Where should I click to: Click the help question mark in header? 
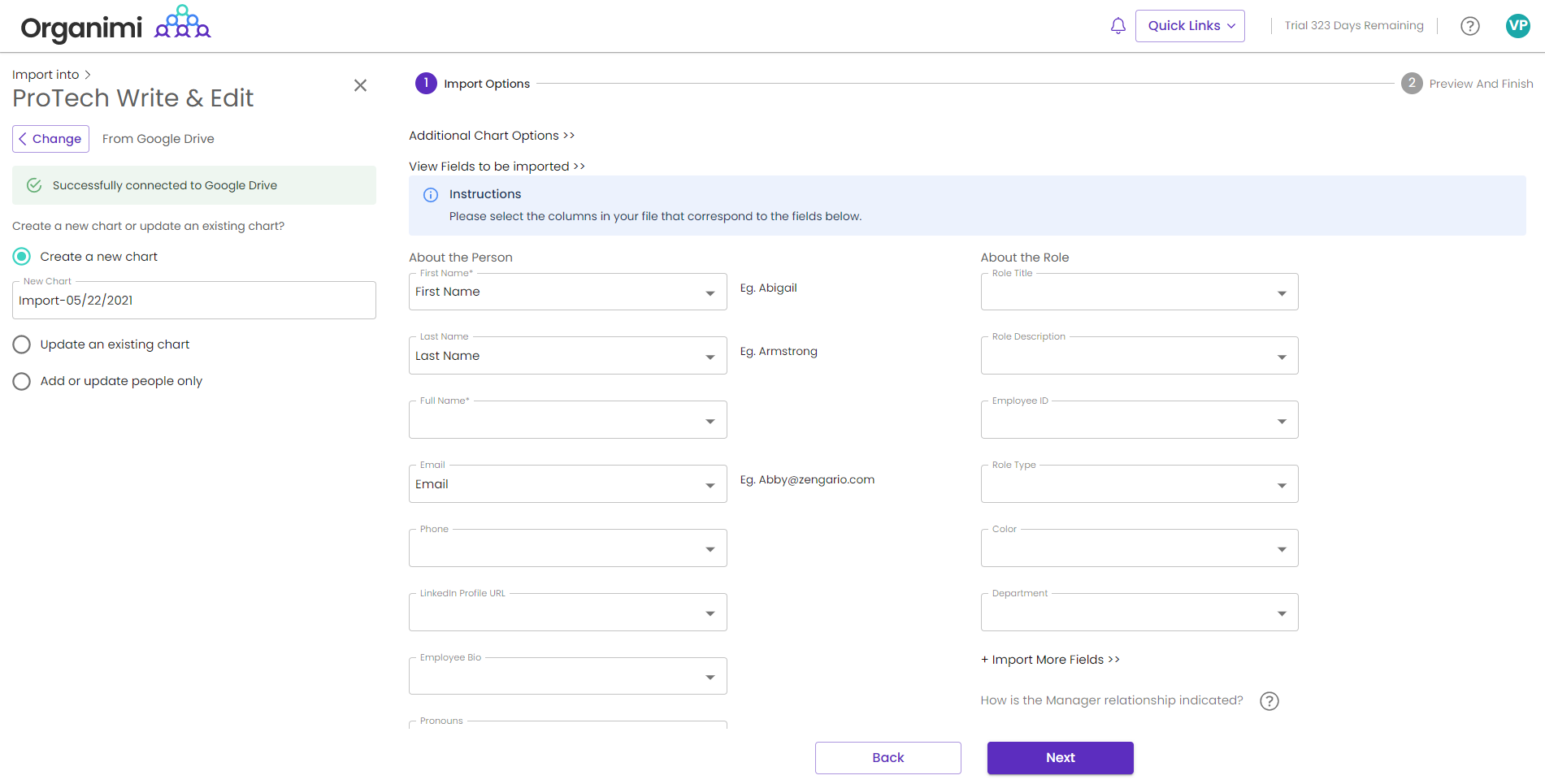(1469, 26)
